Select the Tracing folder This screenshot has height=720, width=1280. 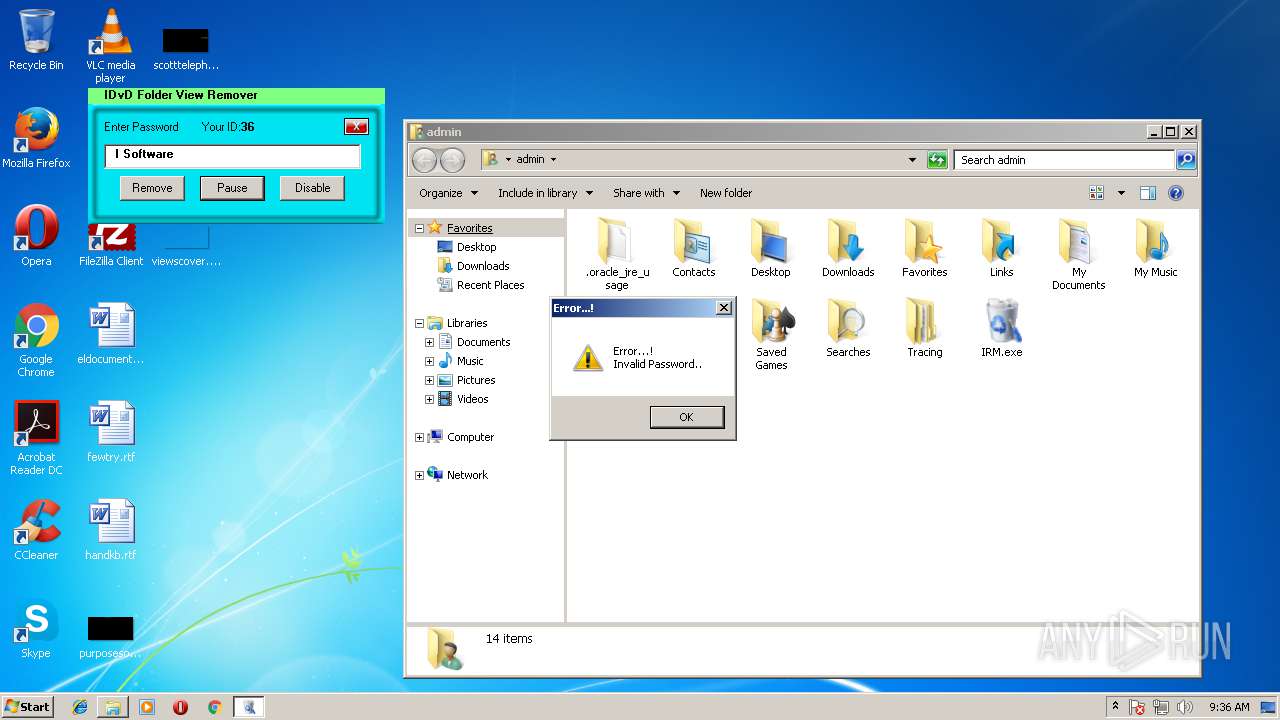point(925,328)
